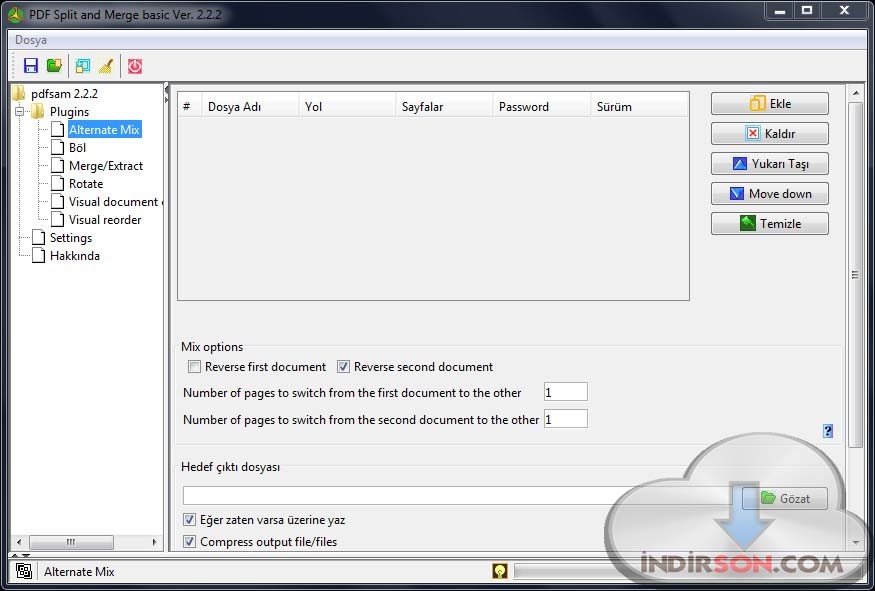Click the main panel scroll up arrow
Screen dimensions: 875x591
(855, 93)
